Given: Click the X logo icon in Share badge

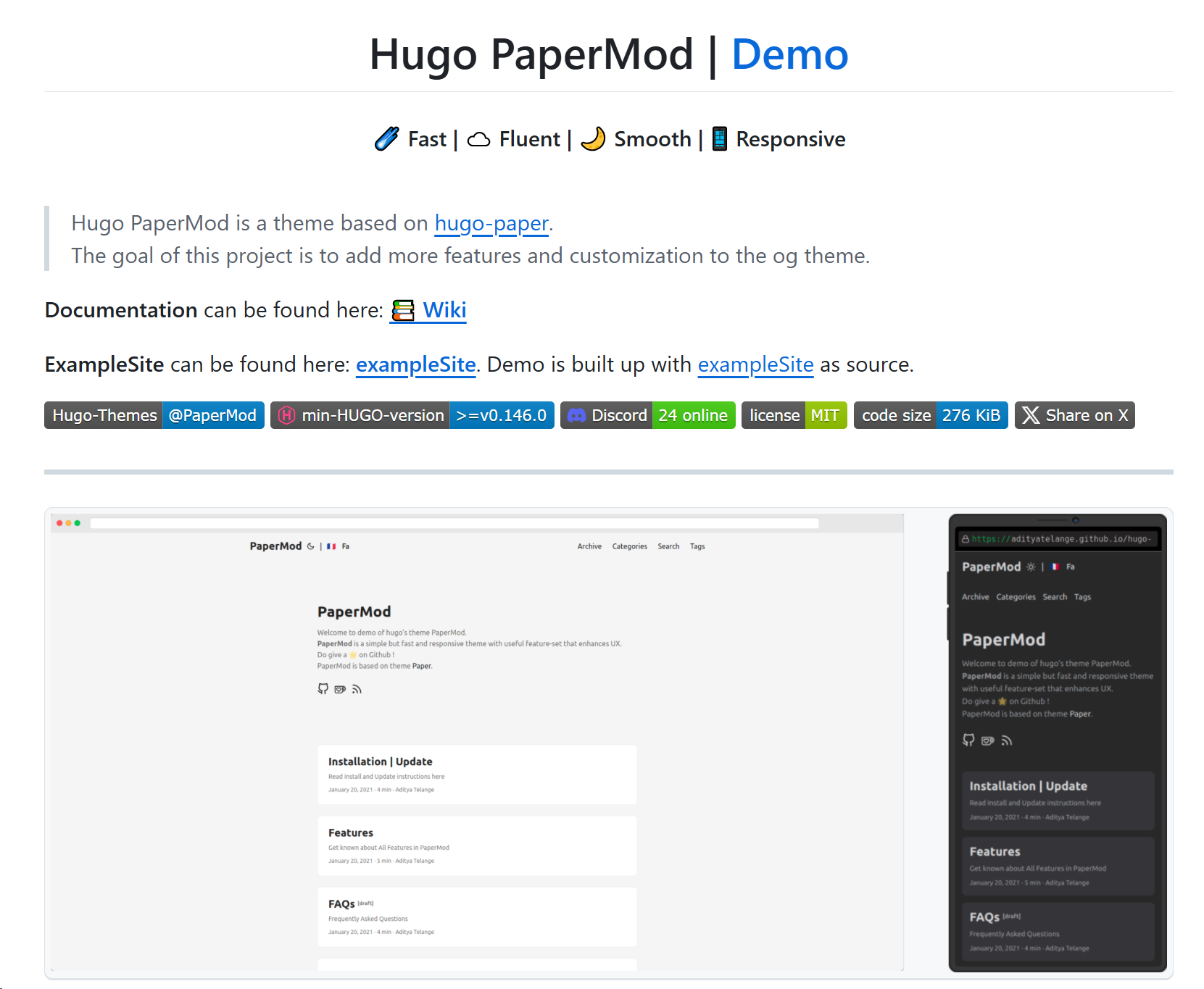Looking at the screenshot, I should point(1031,415).
